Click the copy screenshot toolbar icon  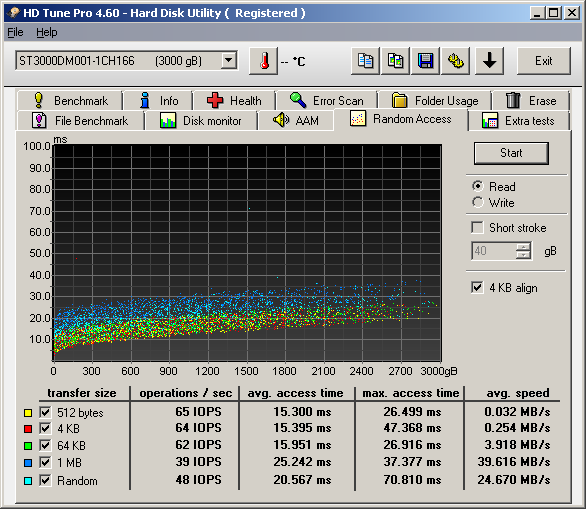pos(395,61)
